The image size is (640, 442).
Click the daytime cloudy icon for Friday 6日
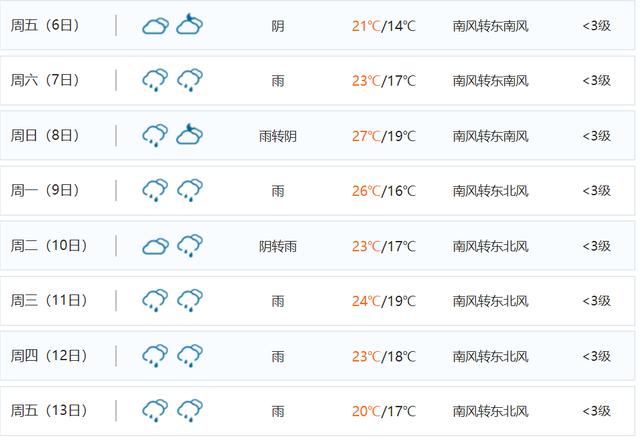156,26
